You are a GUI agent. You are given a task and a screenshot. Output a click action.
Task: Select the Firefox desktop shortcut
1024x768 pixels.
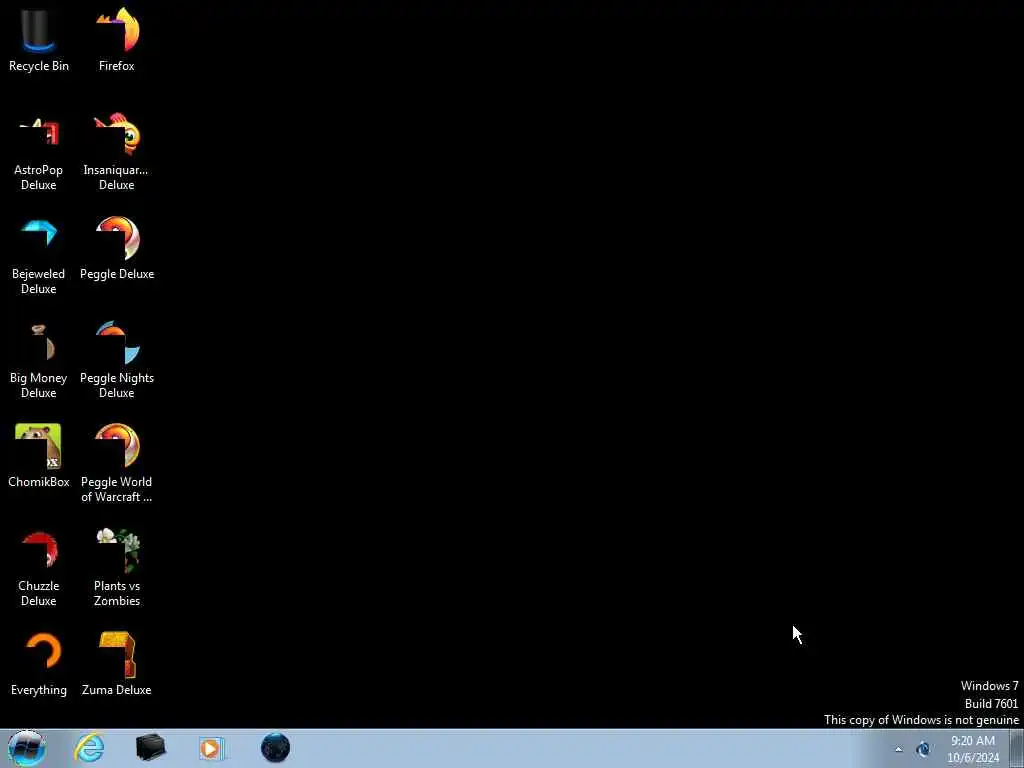117,39
